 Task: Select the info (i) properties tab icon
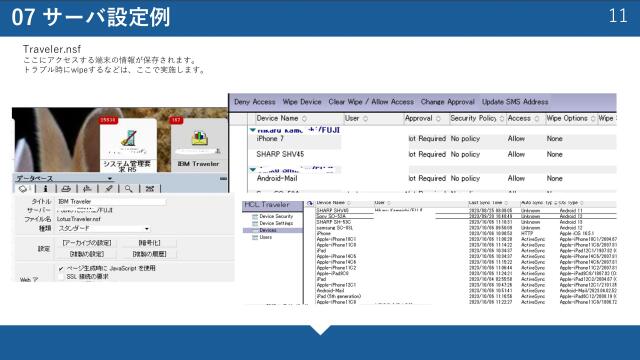[x=45, y=189]
